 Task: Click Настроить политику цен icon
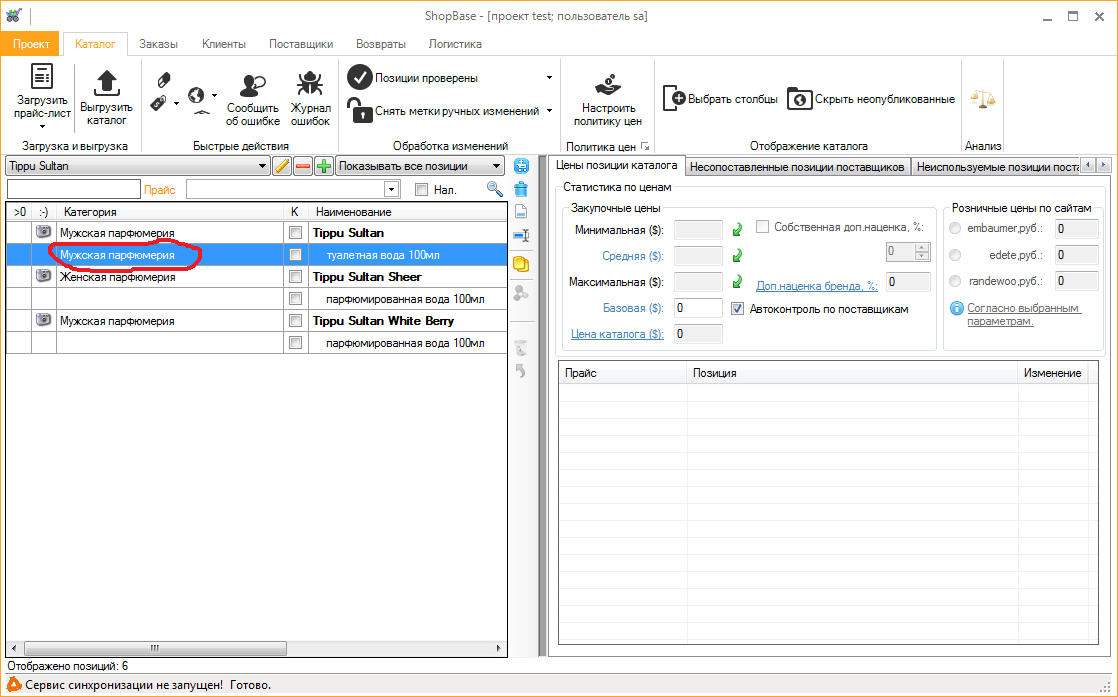(x=610, y=86)
